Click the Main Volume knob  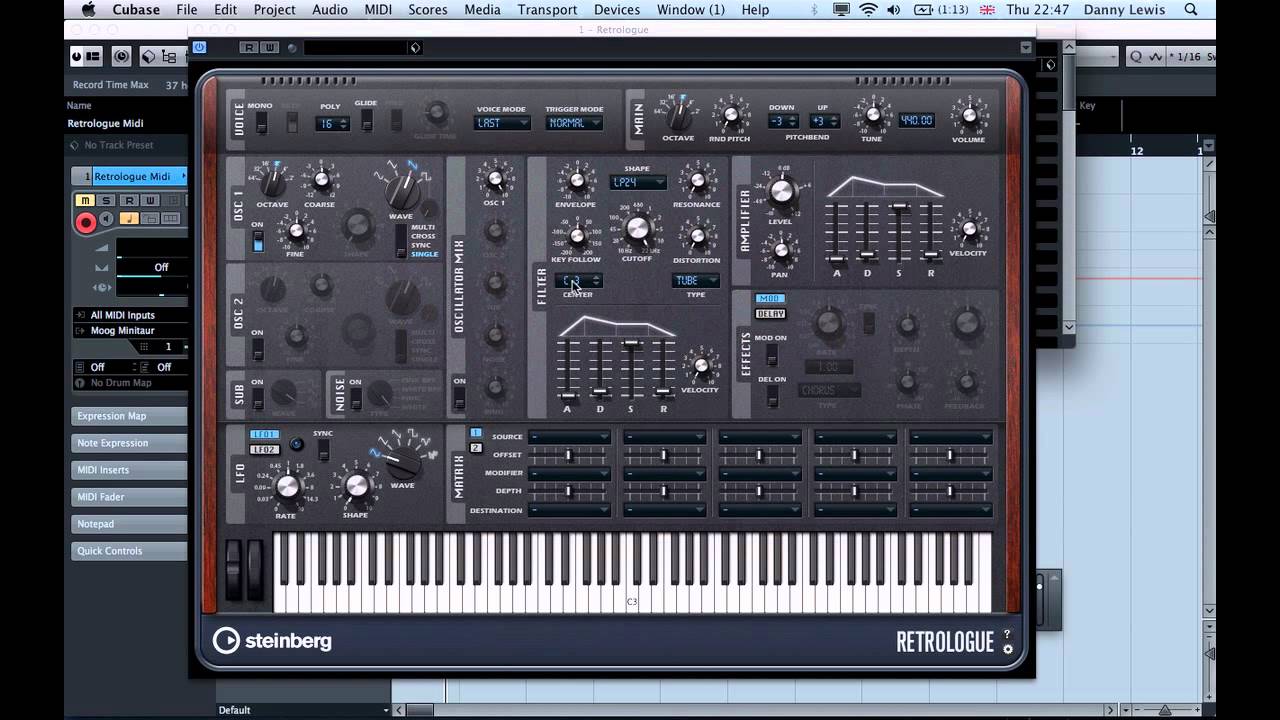click(968, 116)
